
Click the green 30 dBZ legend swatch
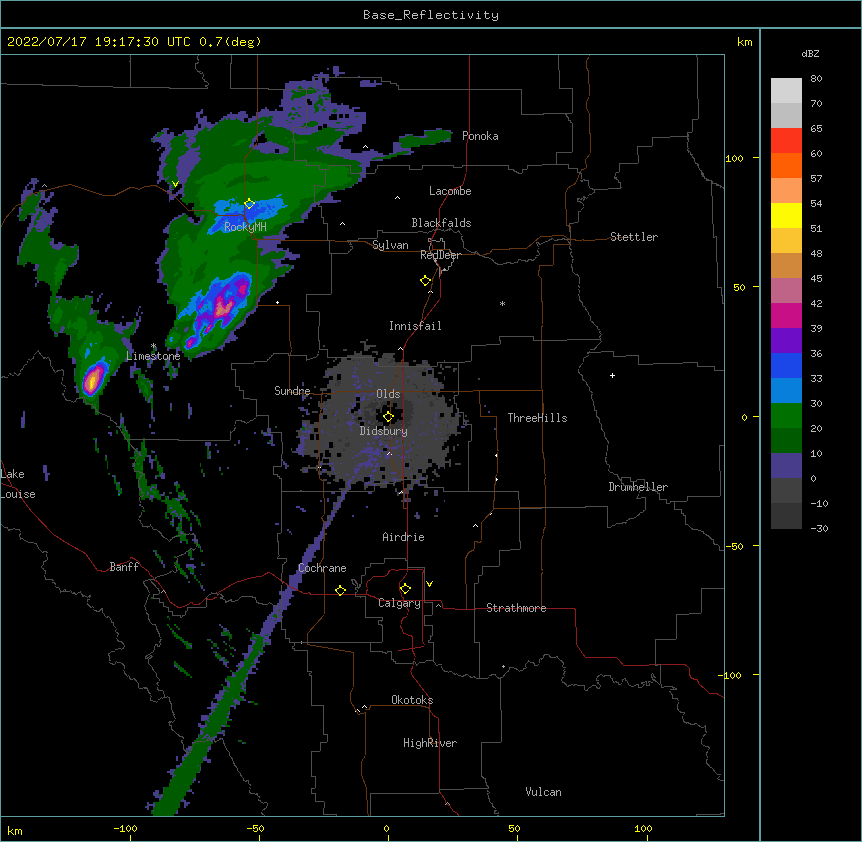pos(786,416)
